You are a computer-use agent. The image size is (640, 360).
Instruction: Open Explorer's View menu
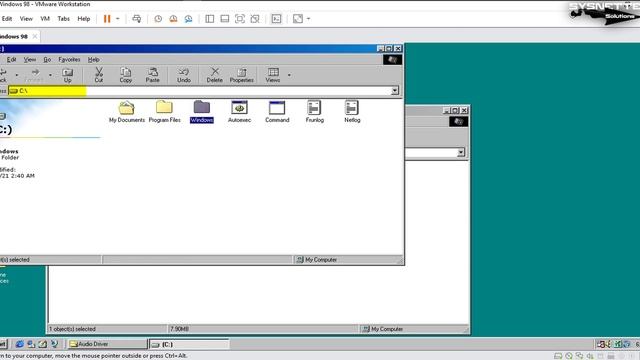29,60
